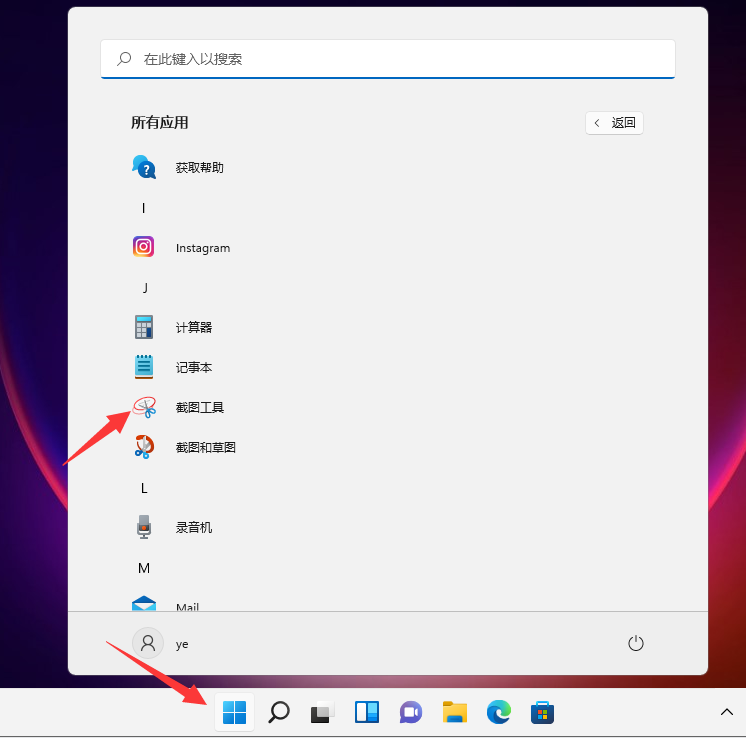Open the ye user account menu
Viewport: 746px width, 738px height.
[x=161, y=643]
